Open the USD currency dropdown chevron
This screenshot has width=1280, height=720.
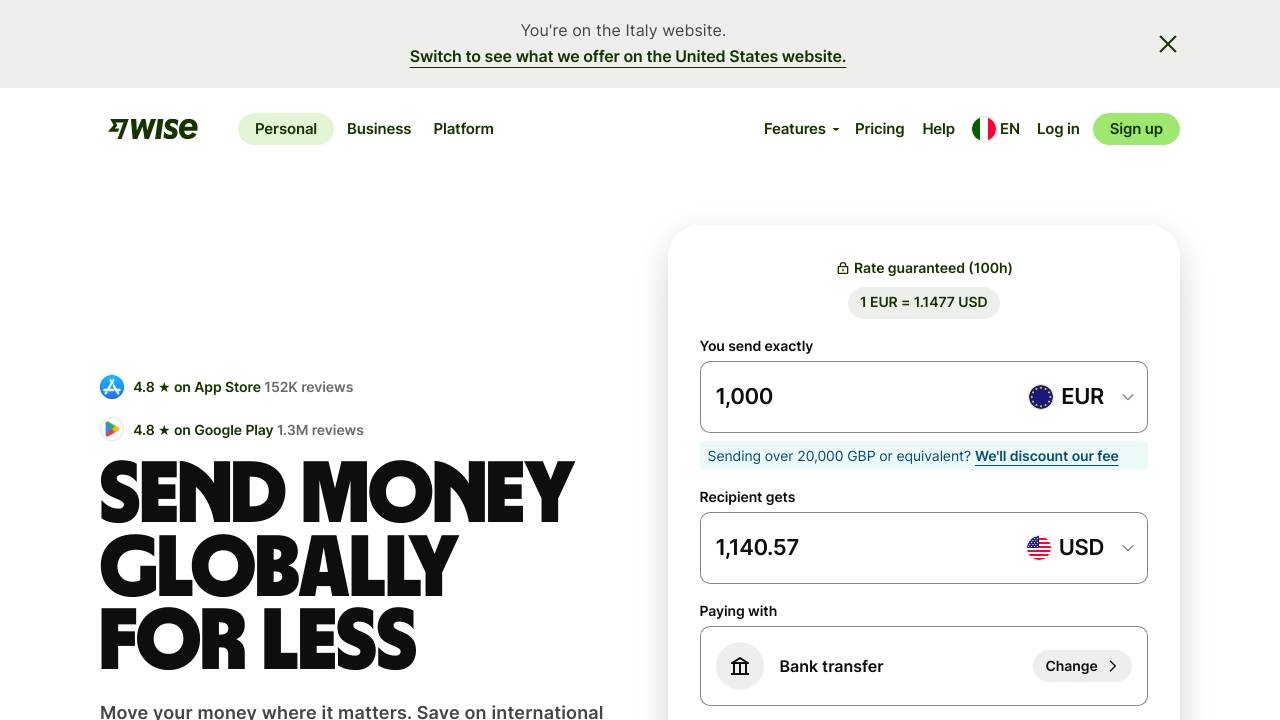point(1128,548)
